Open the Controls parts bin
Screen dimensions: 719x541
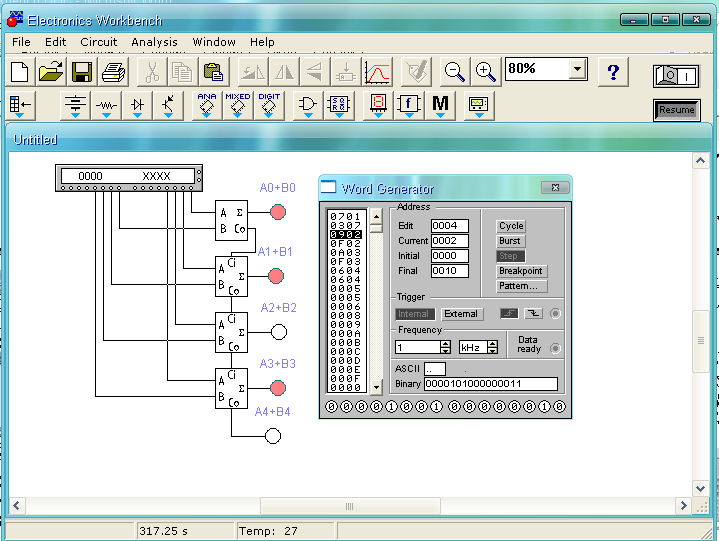pyautogui.click(x=409, y=106)
